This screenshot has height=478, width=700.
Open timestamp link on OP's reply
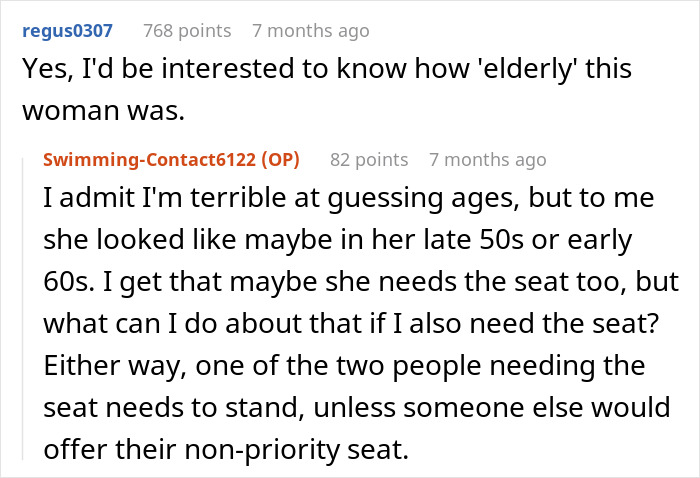tap(487, 159)
